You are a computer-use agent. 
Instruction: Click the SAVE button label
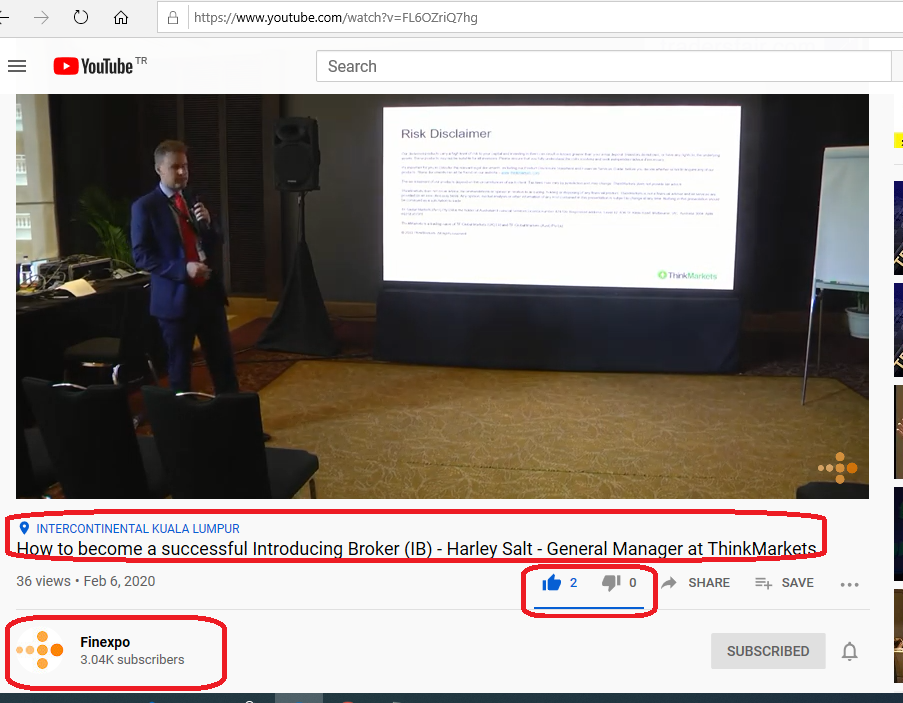tap(798, 583)
